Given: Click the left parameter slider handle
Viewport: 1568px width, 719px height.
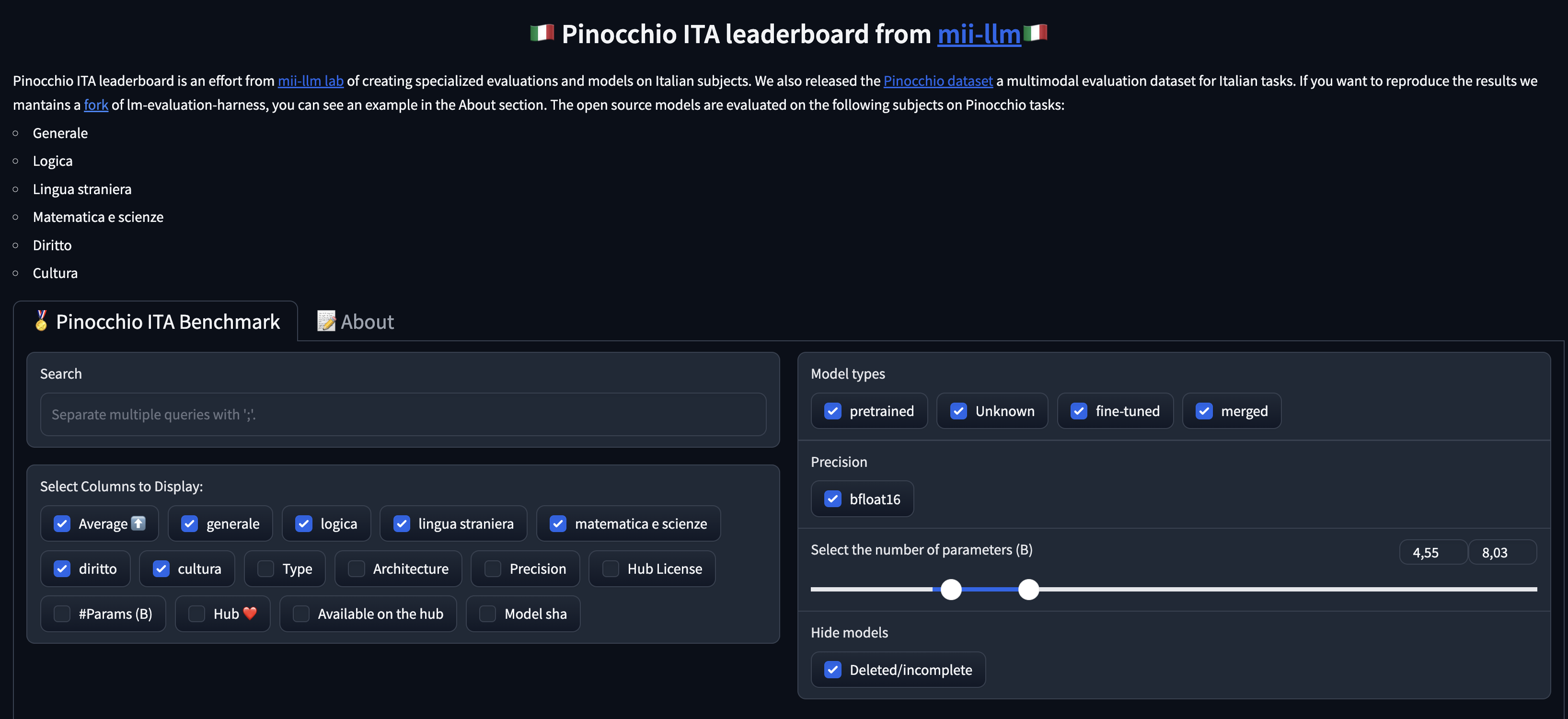Looking at the screenshot, I should pos(951,589).
